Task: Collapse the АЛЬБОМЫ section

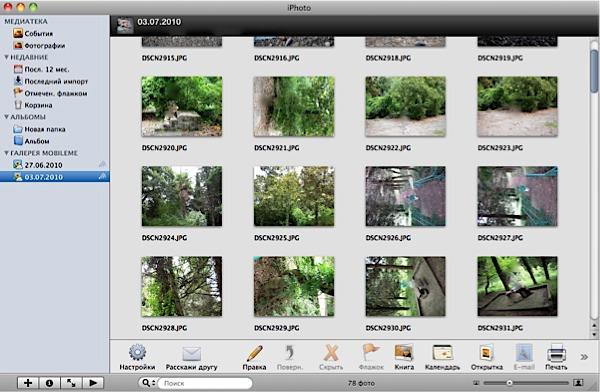Action: (x=7, y=117)
